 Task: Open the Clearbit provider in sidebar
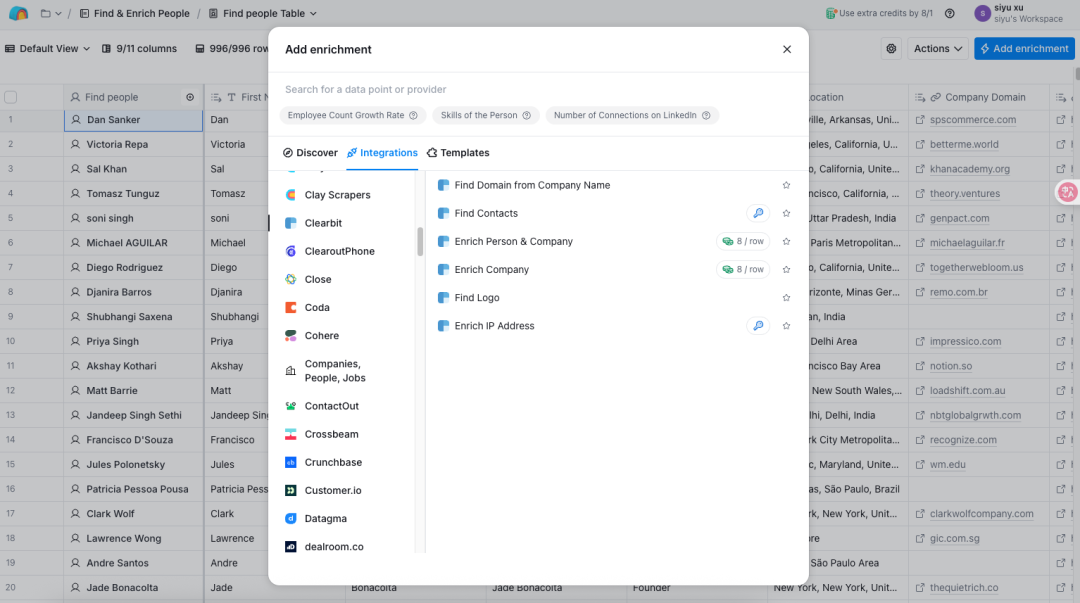[x=323, y=223]
